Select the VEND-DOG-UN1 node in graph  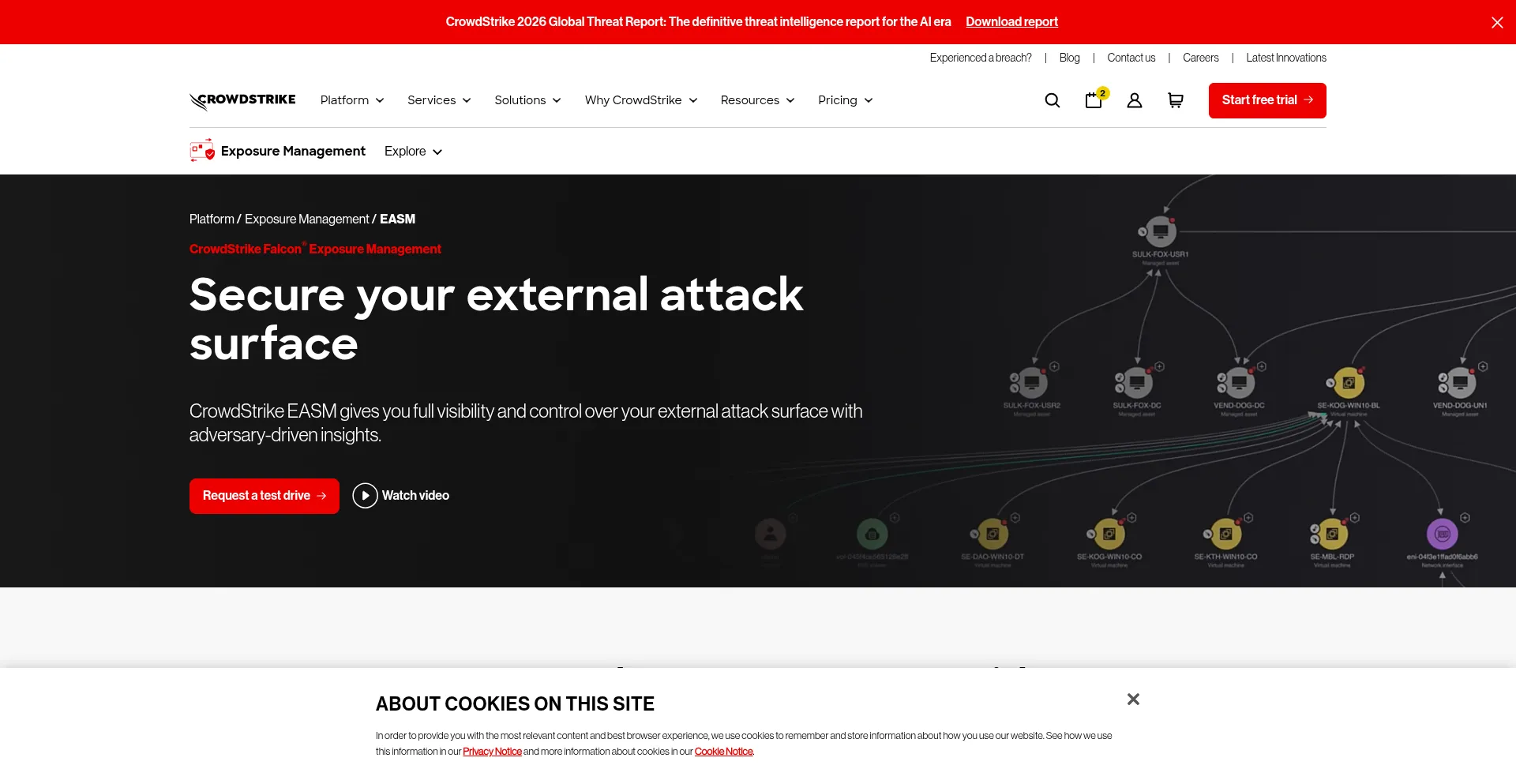[1460, 383]
